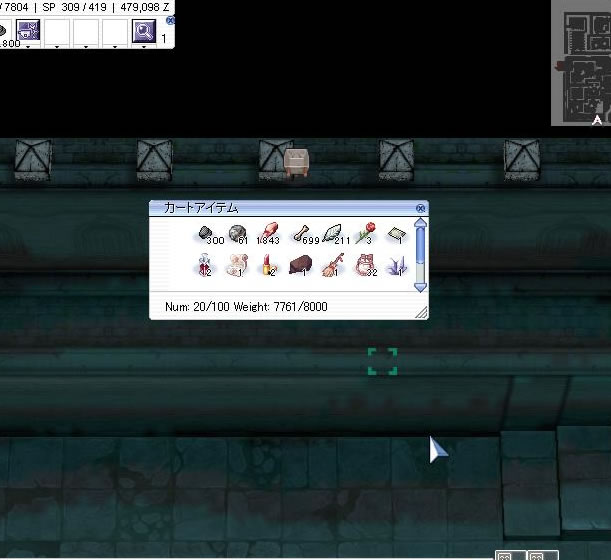Viewport: 611px width, 560px height.
Task: Activate the magnifier skill in hotkey bar
Action: (144, 30)
